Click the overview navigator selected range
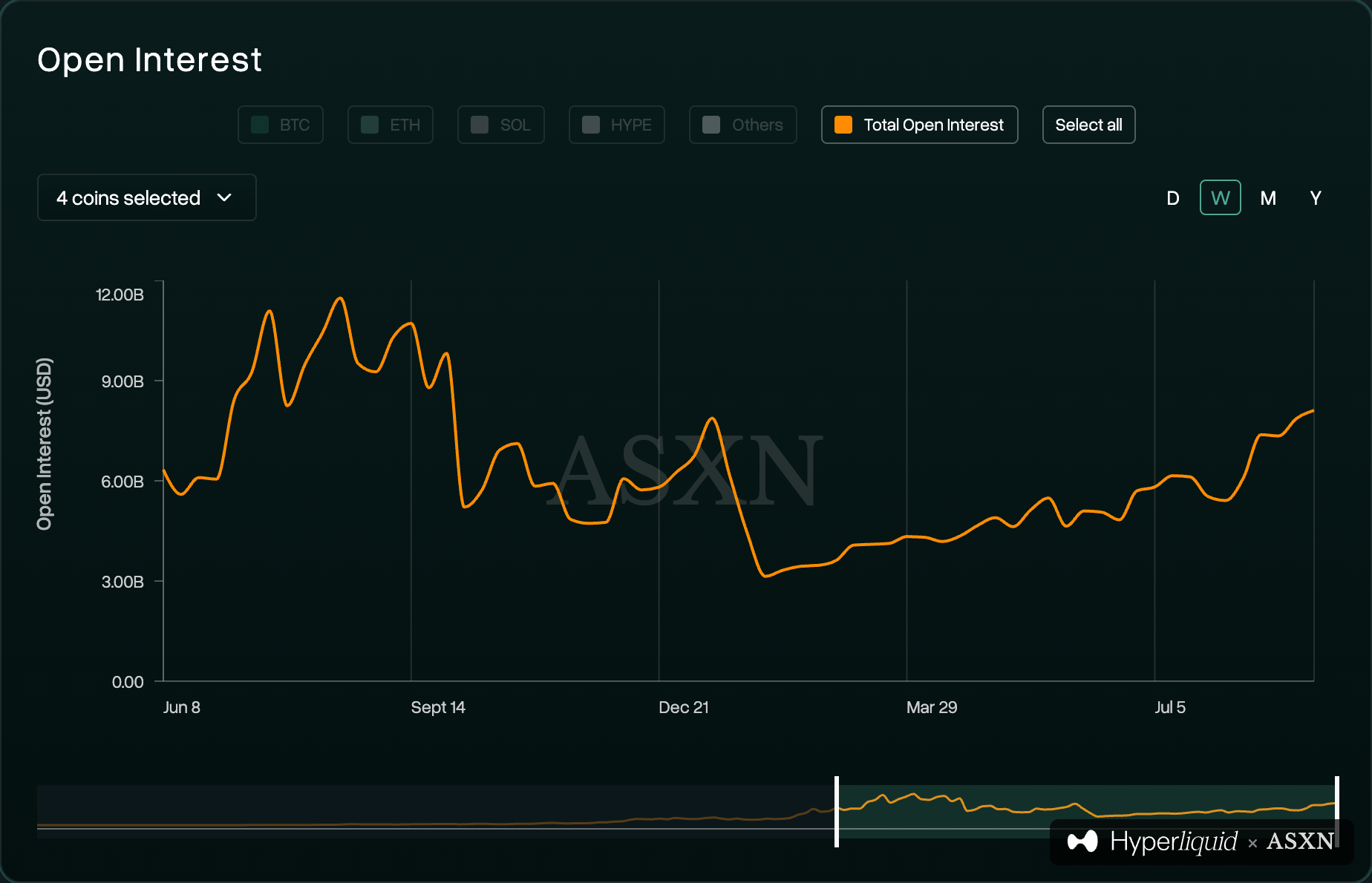1372x883 pixels. (x=1086, y=811)
